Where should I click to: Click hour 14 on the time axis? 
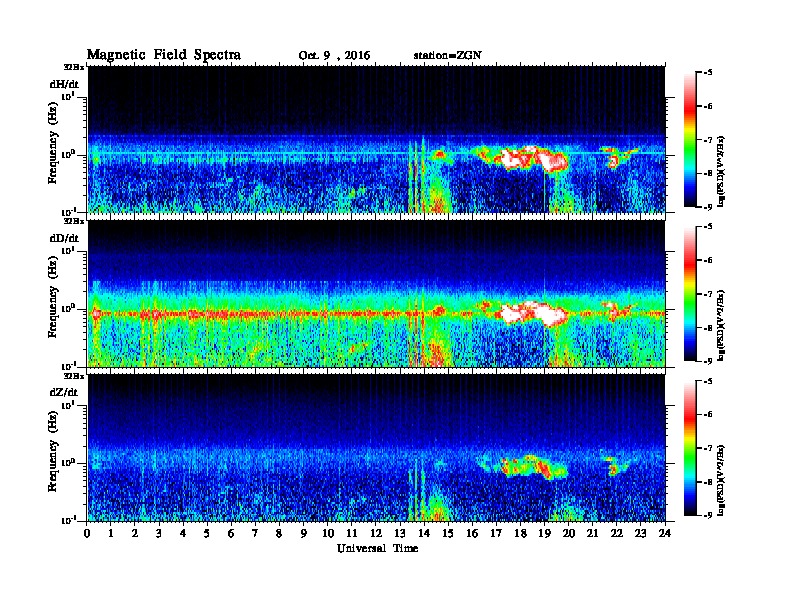point(424,533)
